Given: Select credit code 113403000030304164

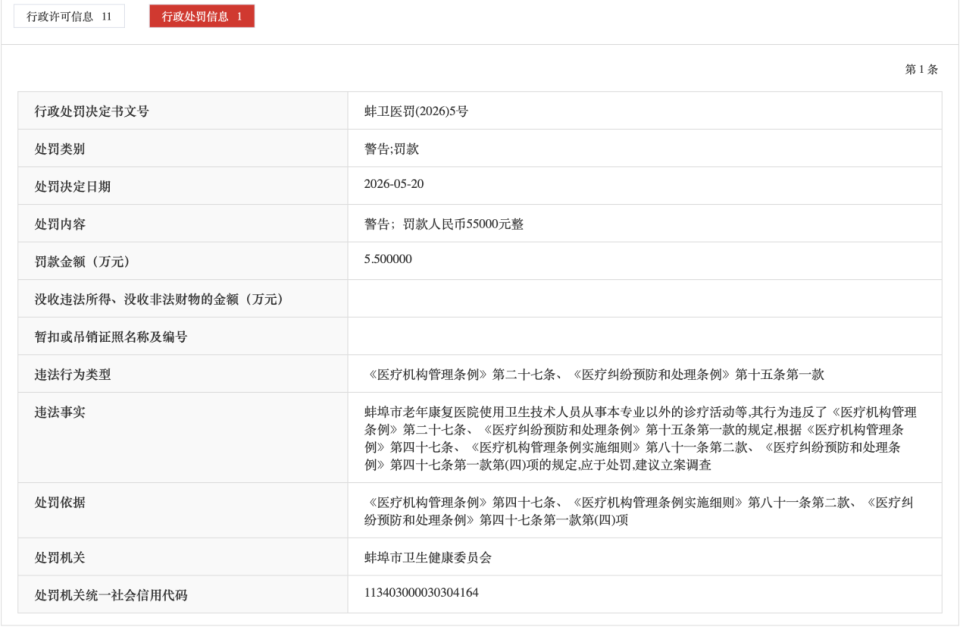Looking at the screenshot, I should pos(421,593).
